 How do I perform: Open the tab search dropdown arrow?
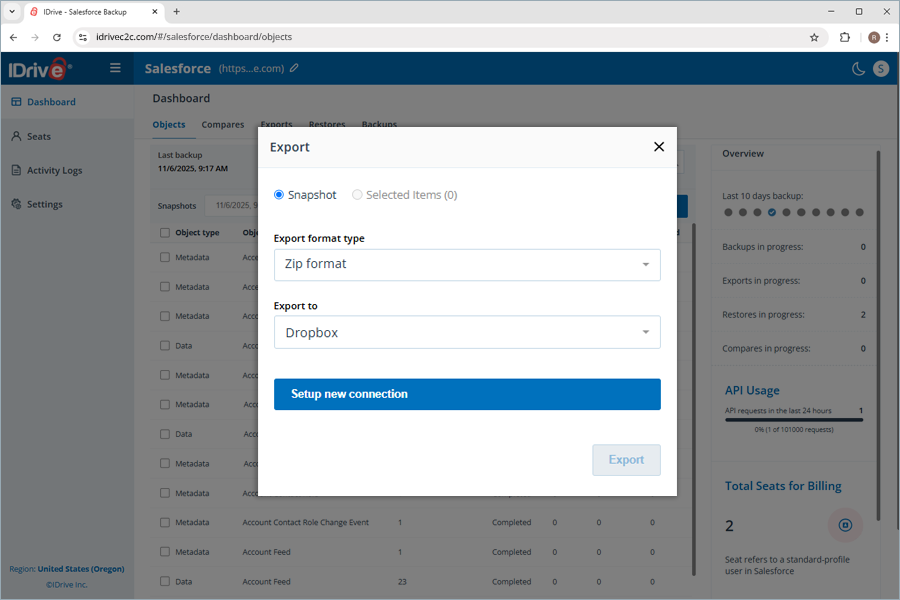(x=11, y=11)
